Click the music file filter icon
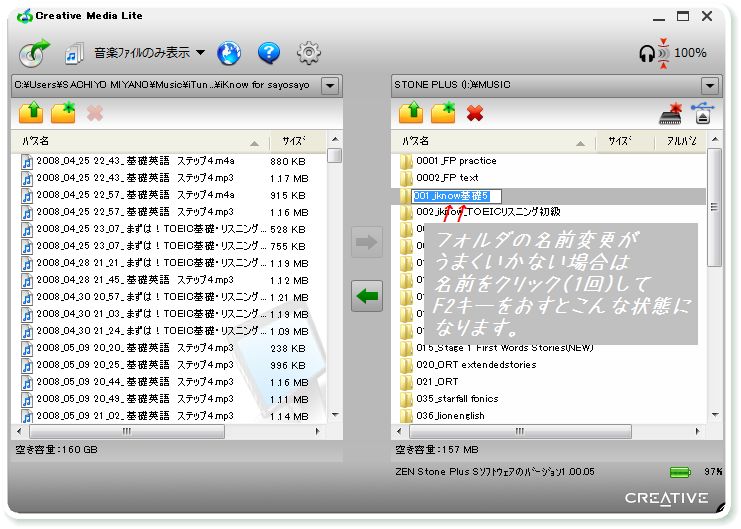This screenshot has height=529, width=741. [x=74, y=53]
